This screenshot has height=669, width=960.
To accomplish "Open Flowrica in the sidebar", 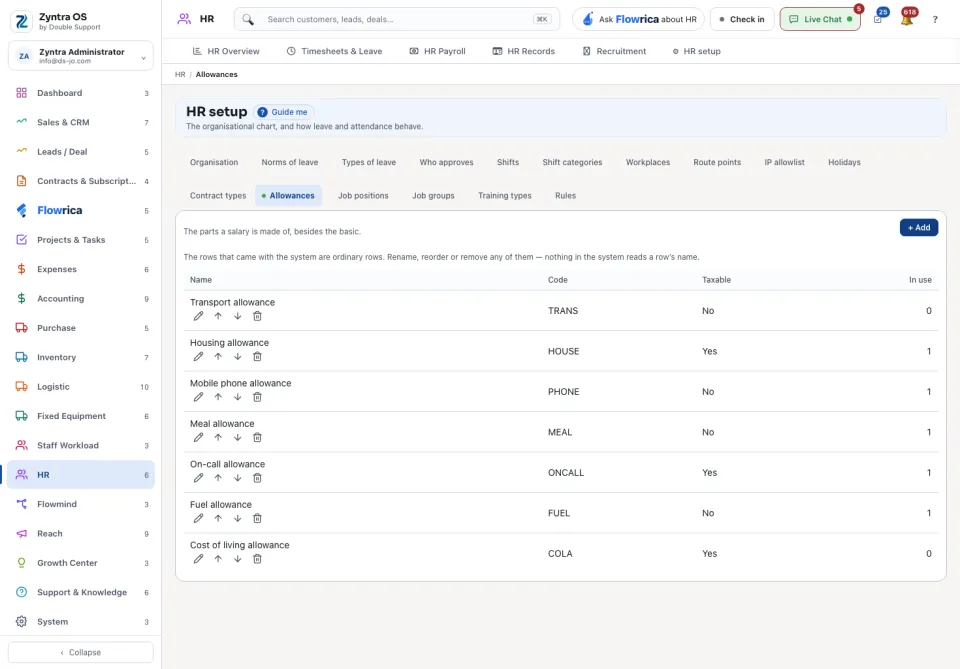I will tap(81, 211).
